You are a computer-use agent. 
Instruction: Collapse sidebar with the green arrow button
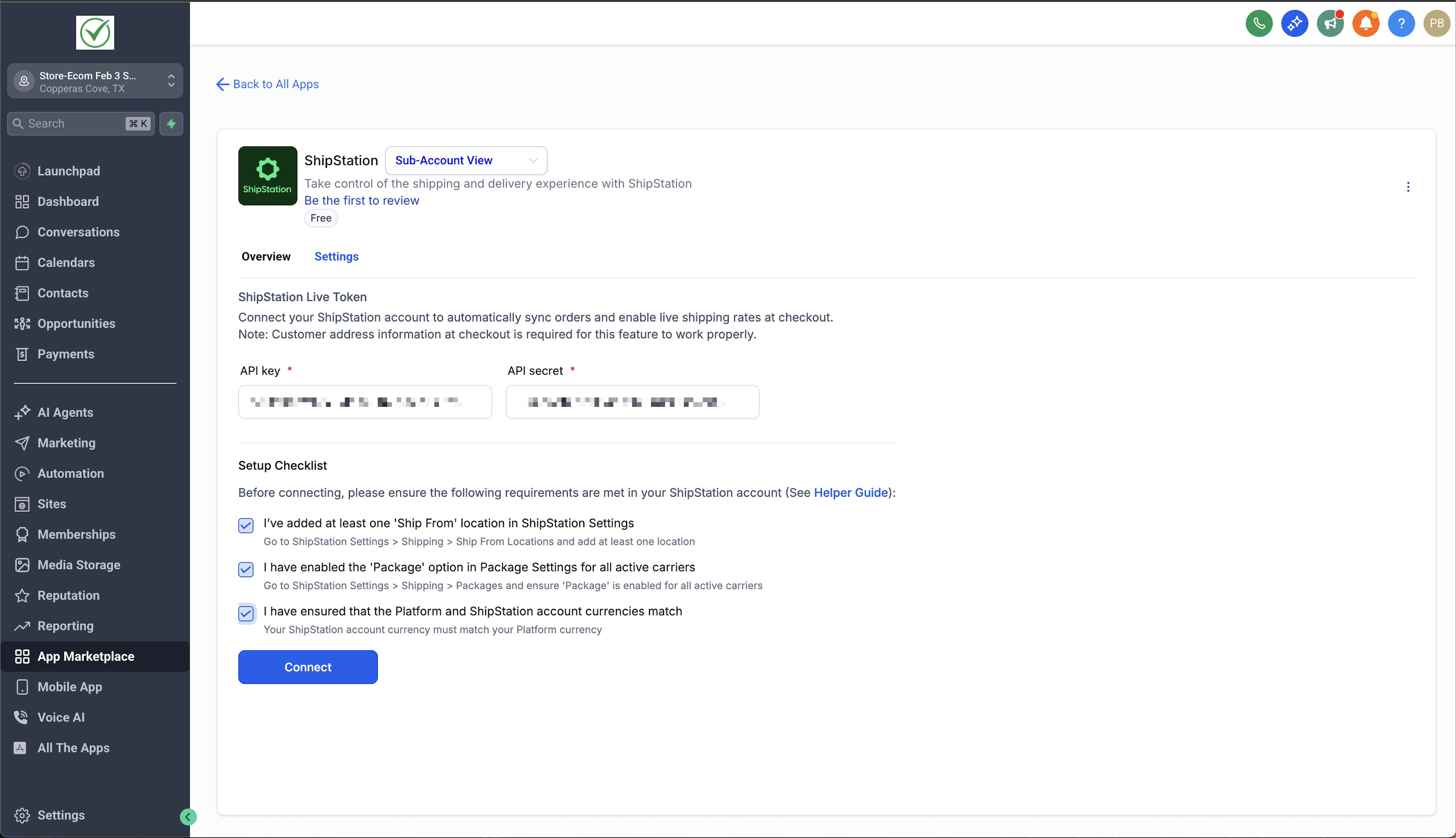[188, 817]
